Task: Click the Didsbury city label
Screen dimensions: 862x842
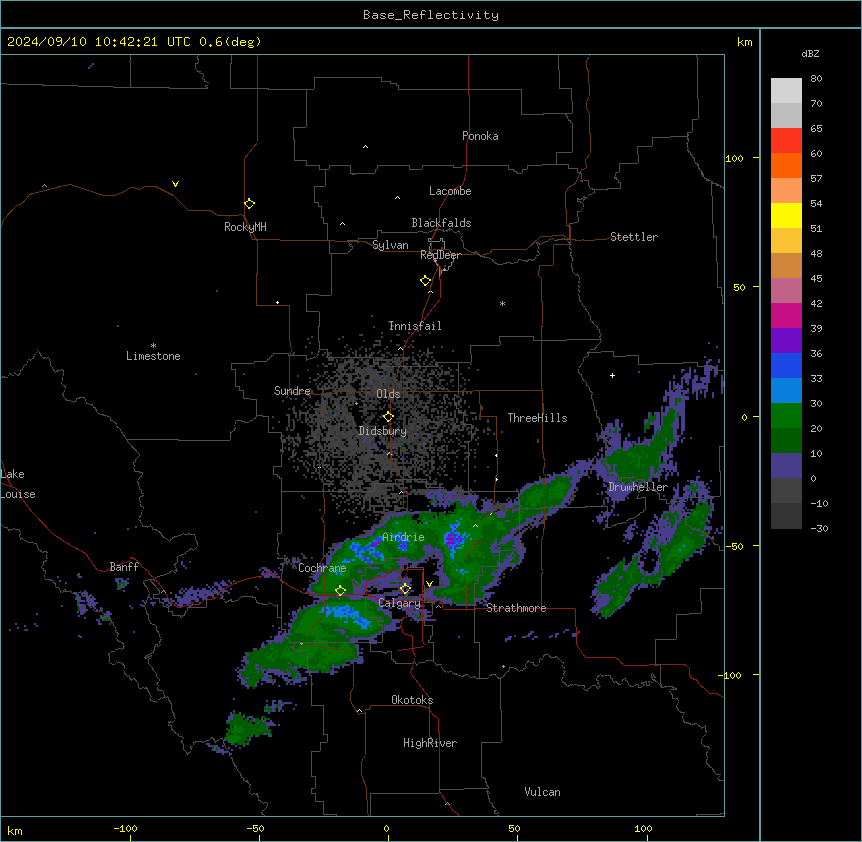Action: click(383, 431)
